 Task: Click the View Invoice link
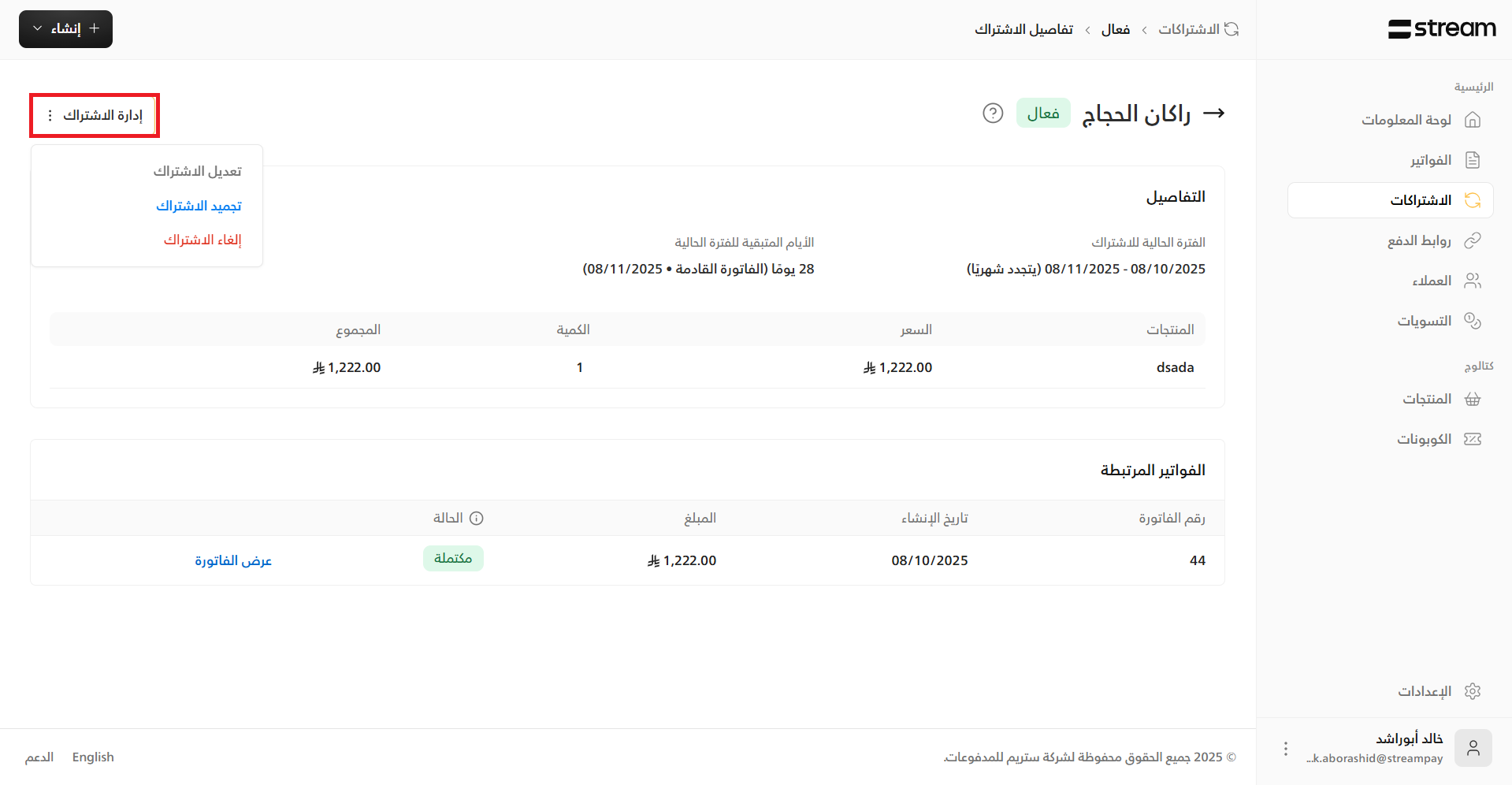[x=233, y=560]
